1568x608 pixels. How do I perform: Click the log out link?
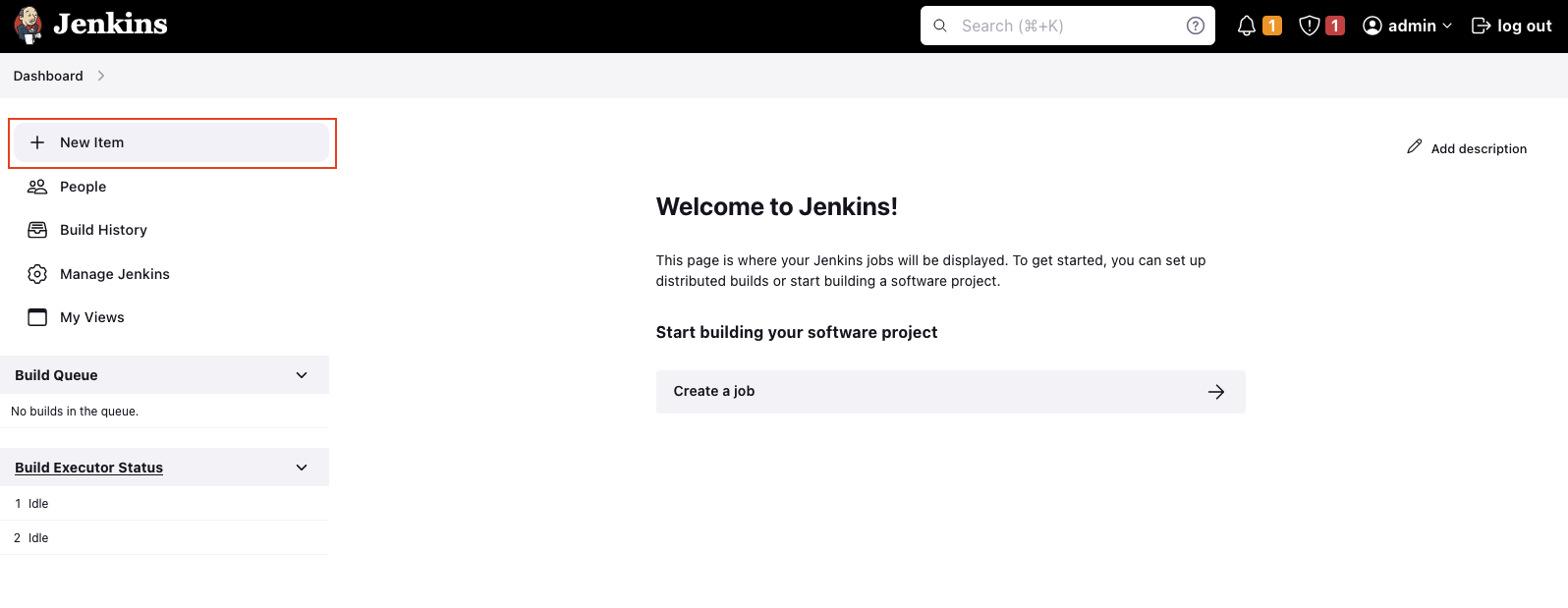pyautogui.click(x=1511, y=26)
